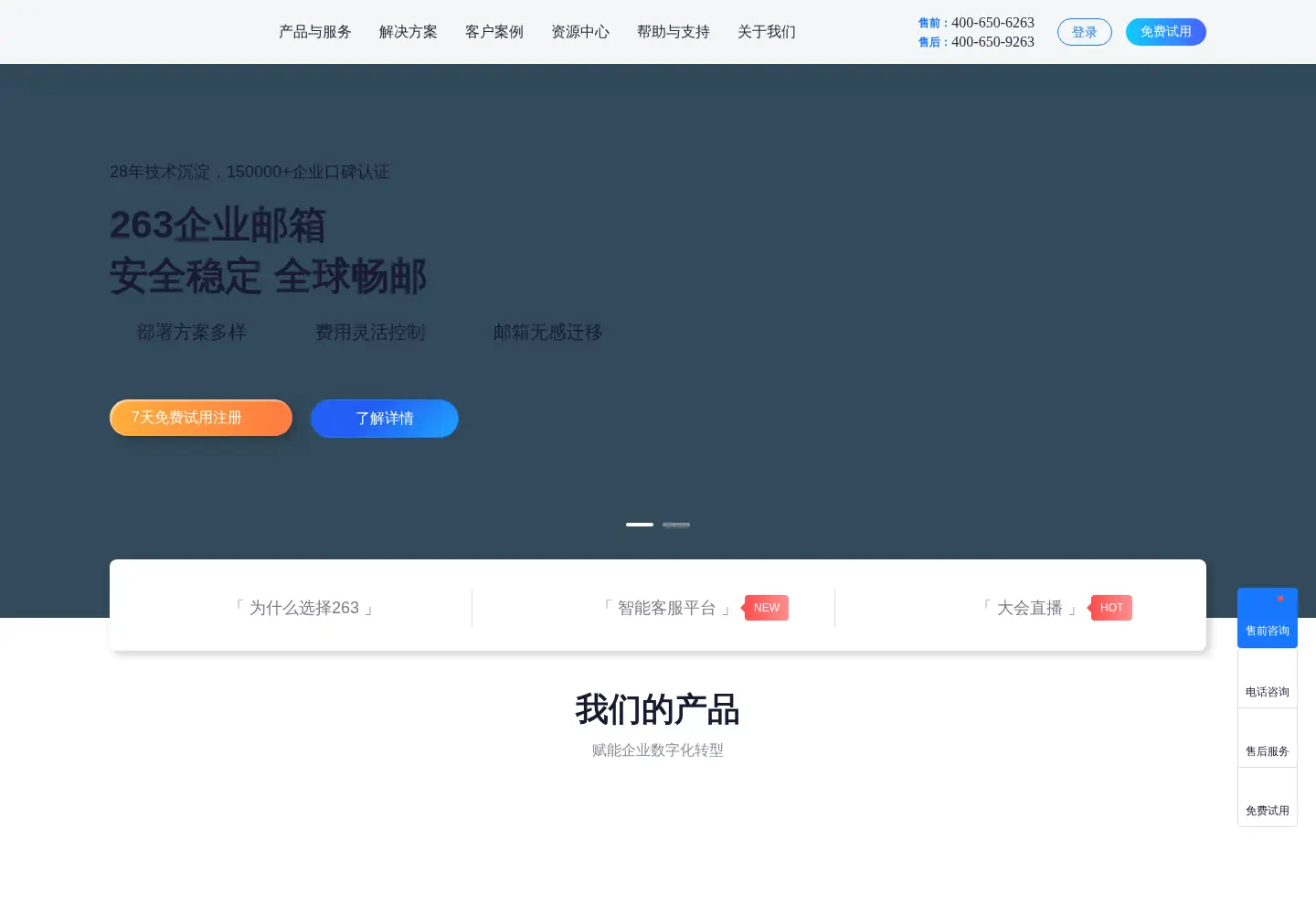Open the 产品与服务 menu
Screen dimensions: 1316x914
pos(315,32)
